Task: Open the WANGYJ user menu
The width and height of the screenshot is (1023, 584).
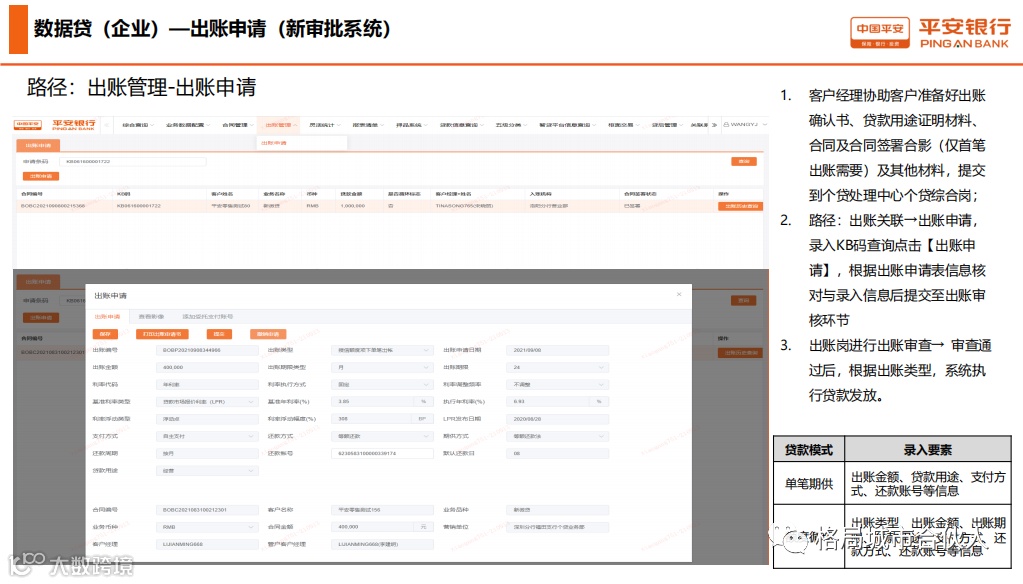Action: click(744, 124)
